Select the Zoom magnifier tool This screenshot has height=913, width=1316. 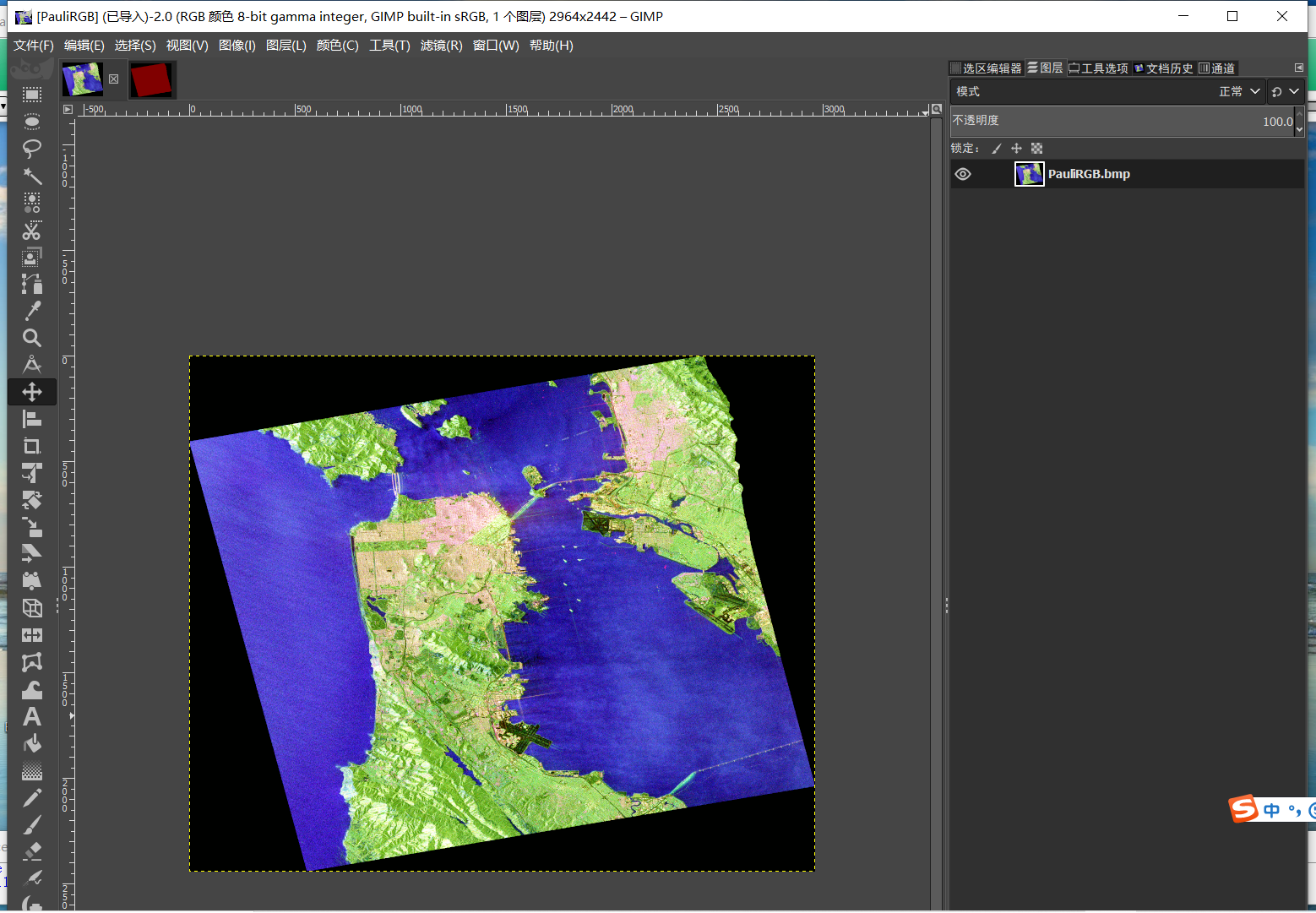click(x=32, y=338)
